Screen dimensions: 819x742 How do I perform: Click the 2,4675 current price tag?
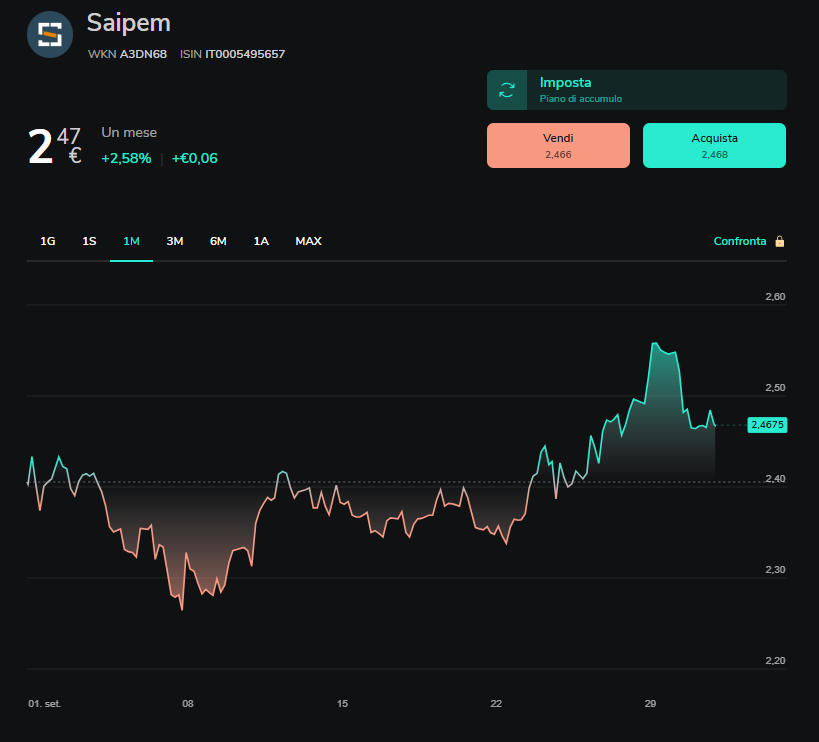[x=767, y=425]
